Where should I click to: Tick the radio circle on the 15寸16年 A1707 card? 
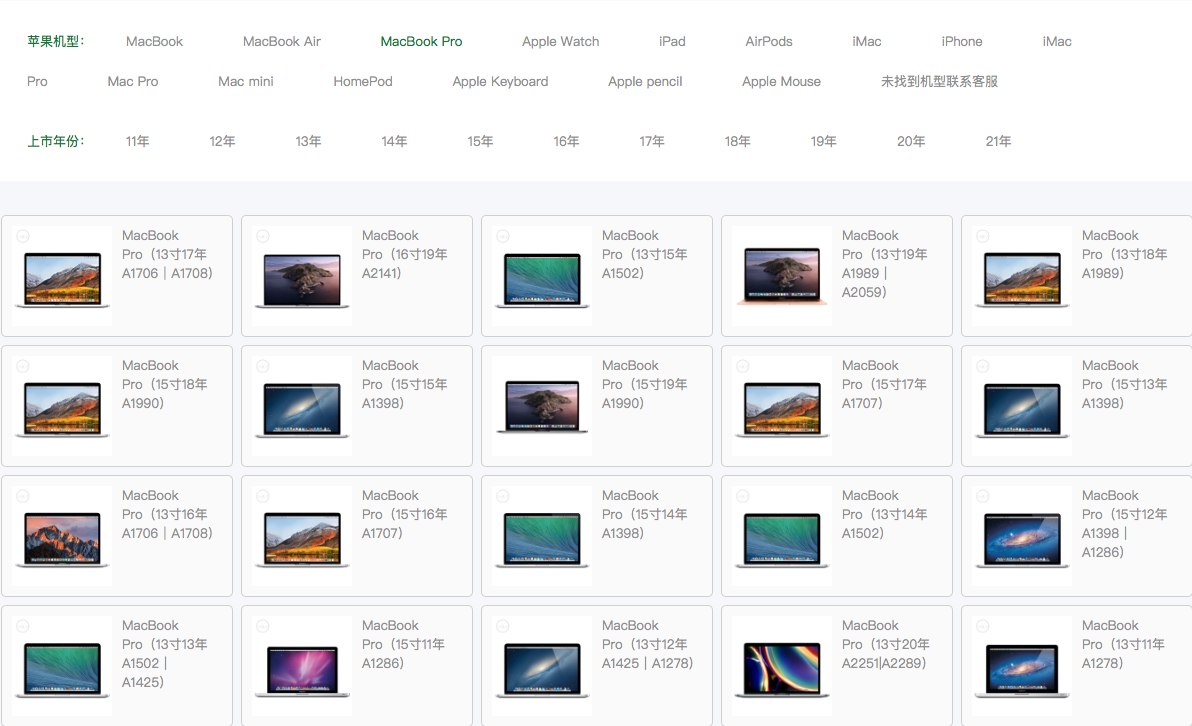pyautogui.click(x=263, y=496)
